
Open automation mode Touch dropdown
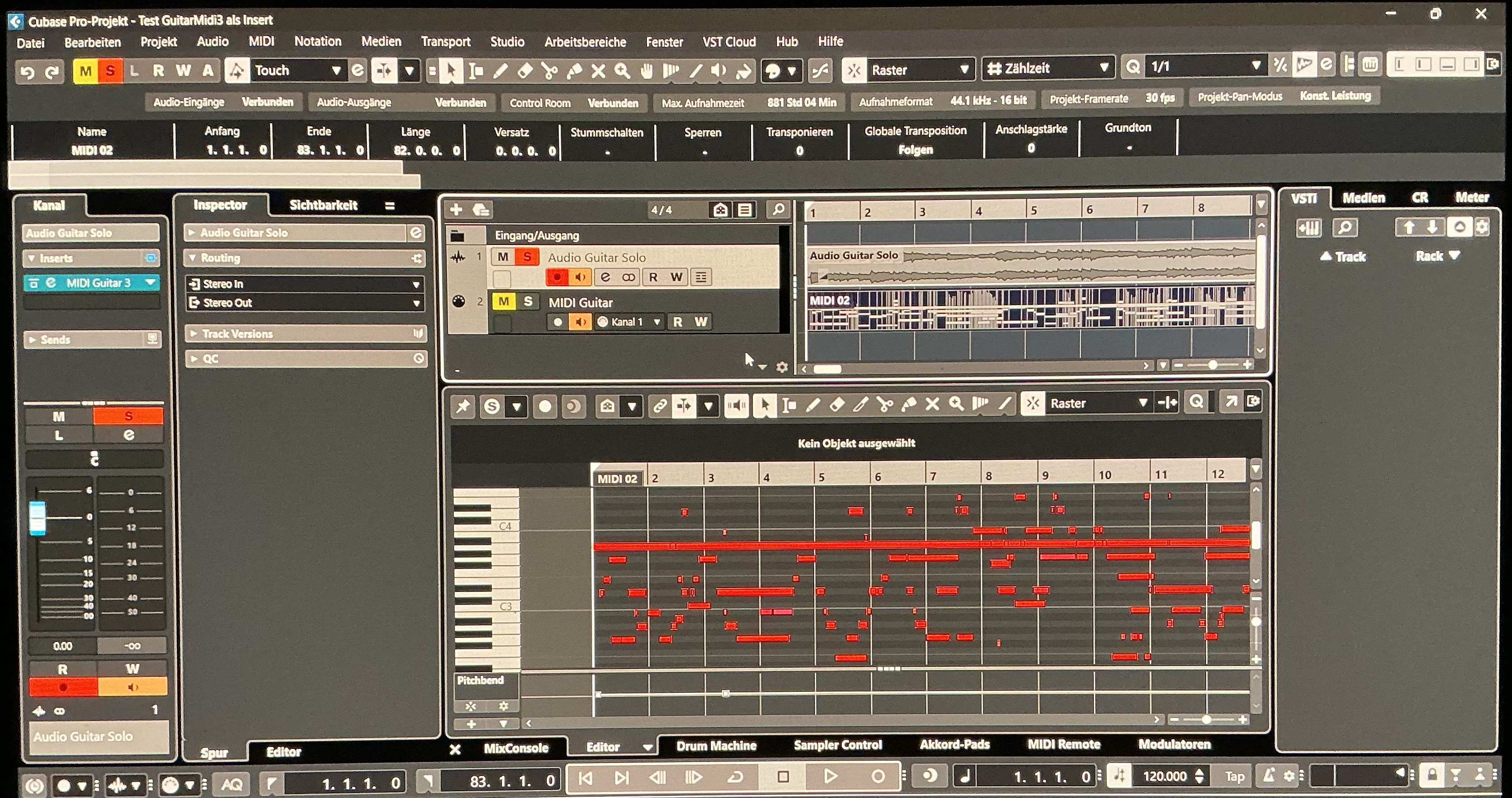(298, 70)
